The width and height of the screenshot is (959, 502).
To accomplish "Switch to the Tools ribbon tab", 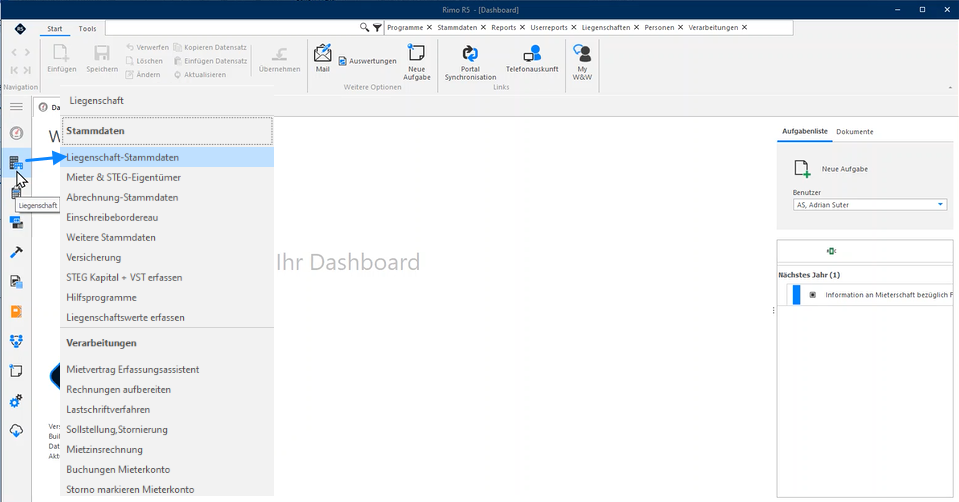I will coord(87,29).
